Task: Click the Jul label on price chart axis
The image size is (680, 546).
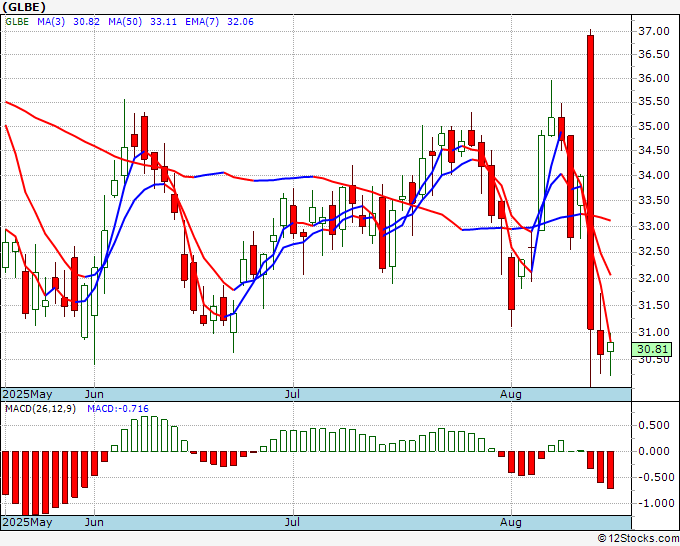Action: pos(292,394)
